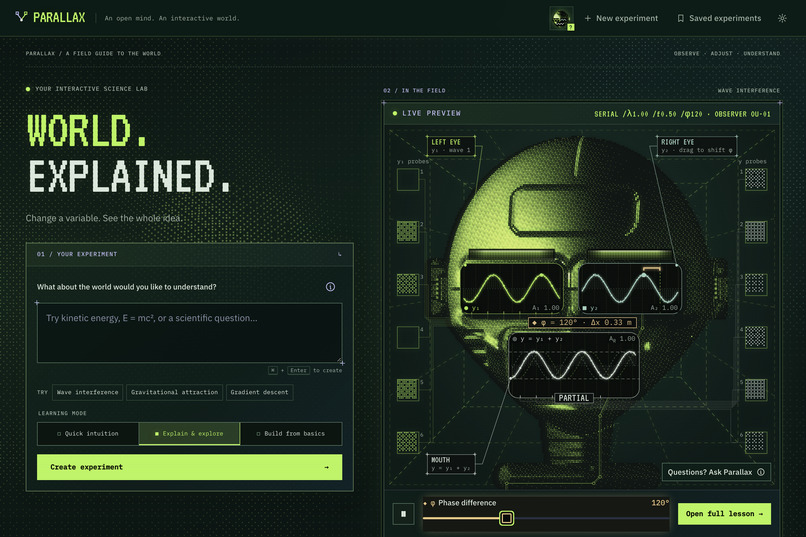Toggle right-side y probe 4
The height and width of the screenshot is (537, 806).
click(x=756, y=337)
